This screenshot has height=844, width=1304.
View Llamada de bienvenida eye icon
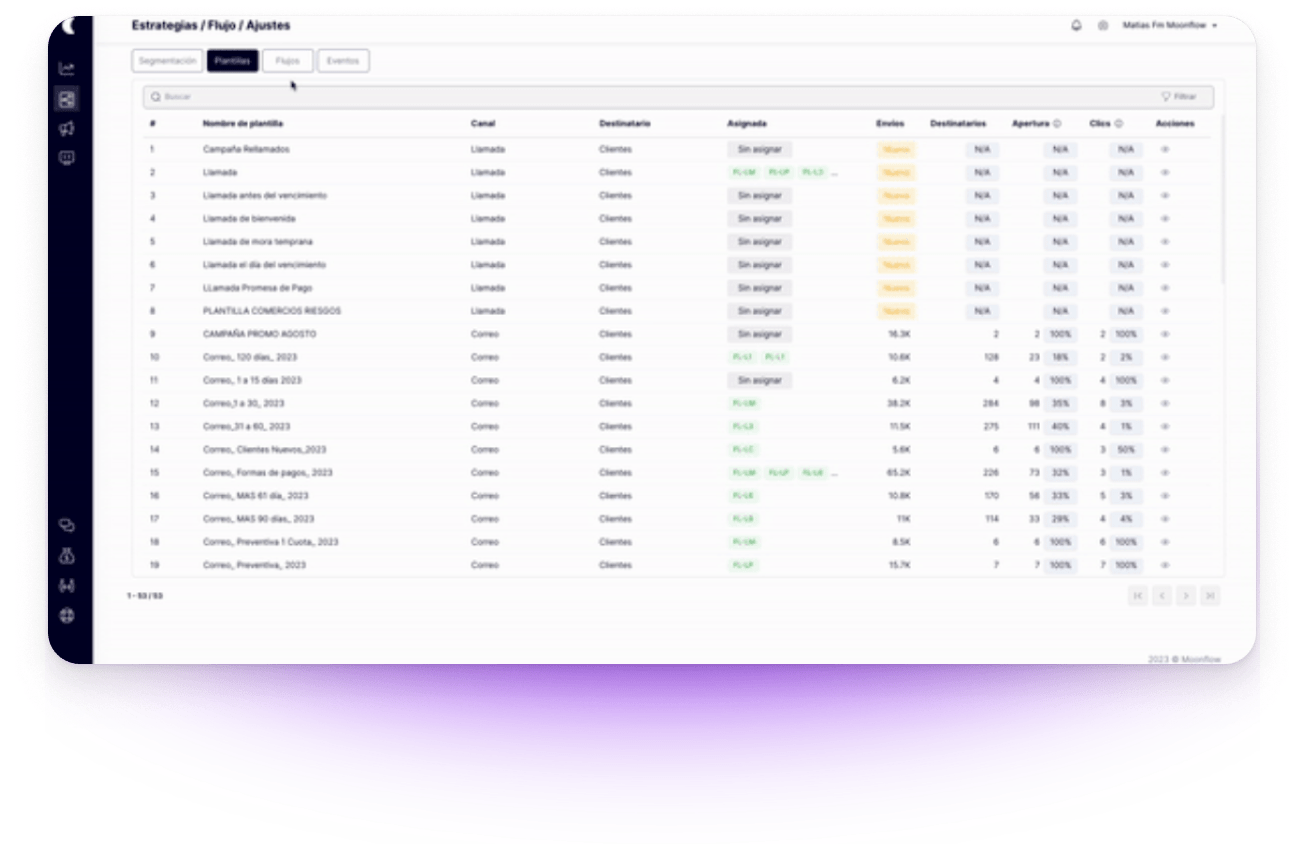coord(1165,218)
